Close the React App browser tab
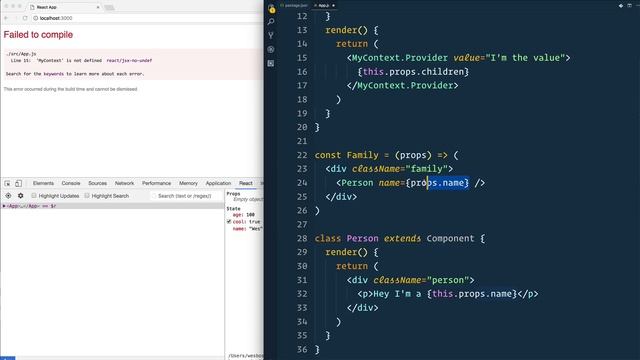The width and height of the screenshot is (640, 360). tap(98, 7)
